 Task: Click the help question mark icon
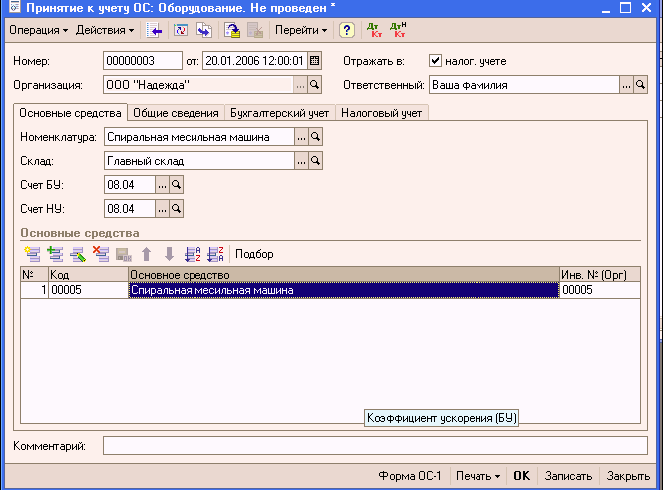(347, 30)
